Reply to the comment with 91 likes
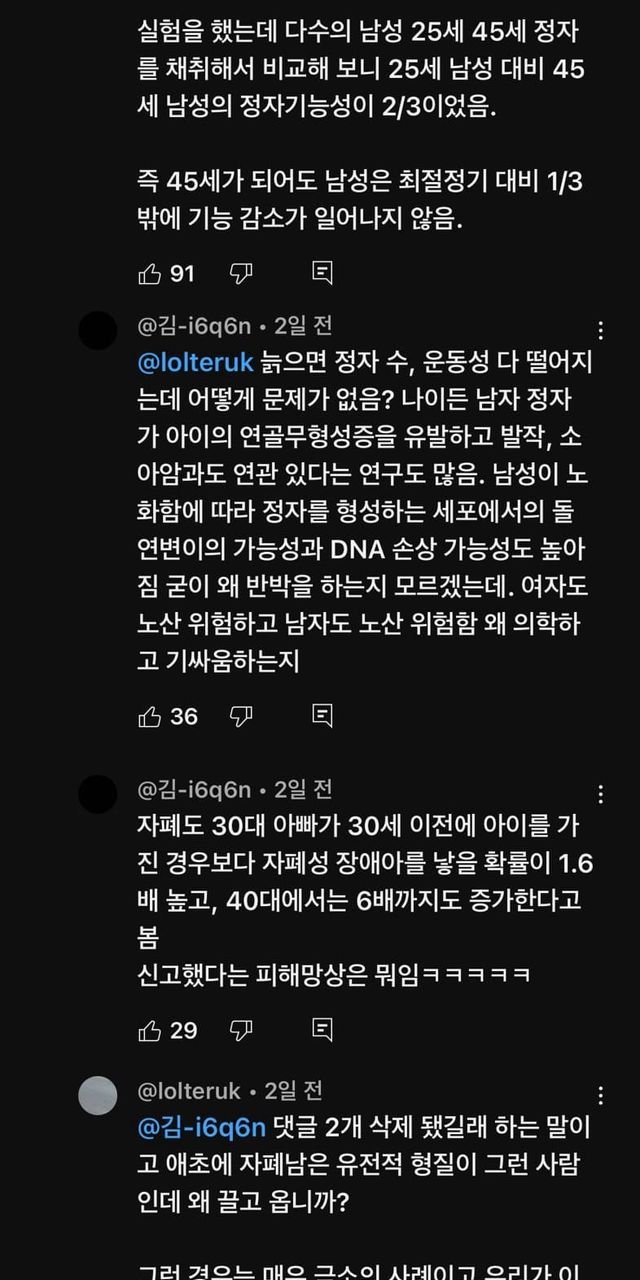This screenshot has height=1280, width=640. pos(322,273)
